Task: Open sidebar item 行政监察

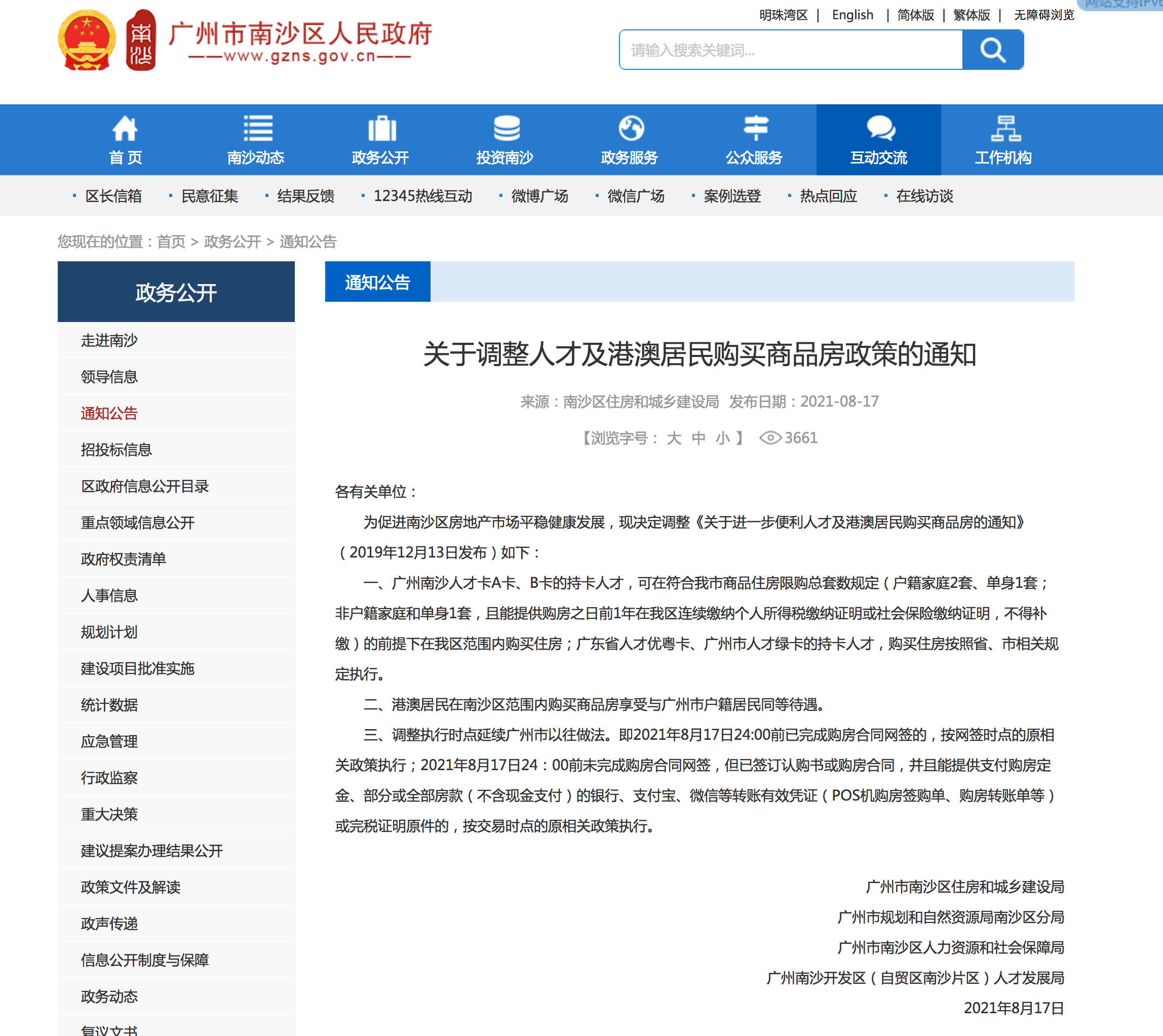Action: pos(109,778)
